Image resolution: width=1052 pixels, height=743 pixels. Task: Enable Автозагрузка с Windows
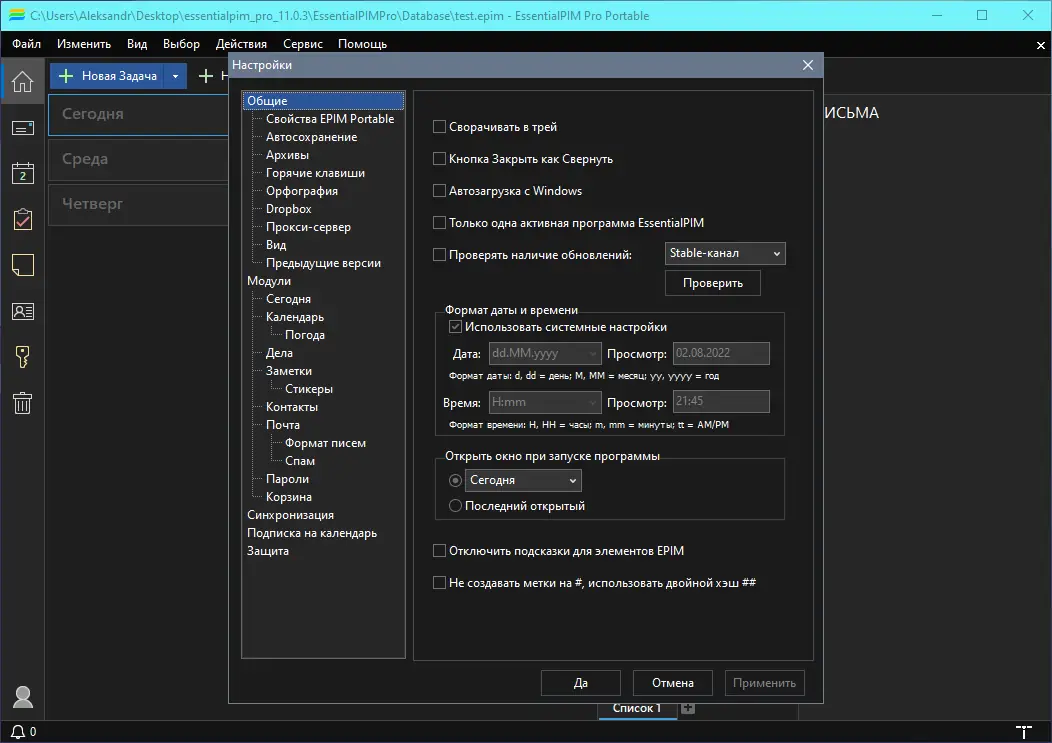pos(439,191)
